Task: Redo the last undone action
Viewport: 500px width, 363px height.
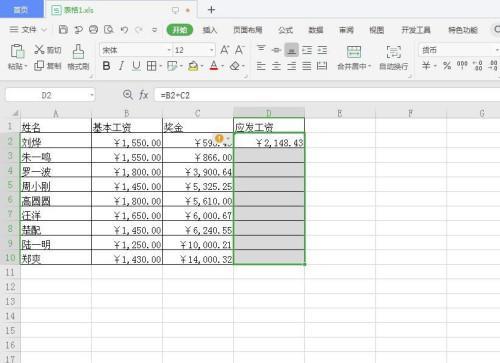Action: tap(139, 30)
